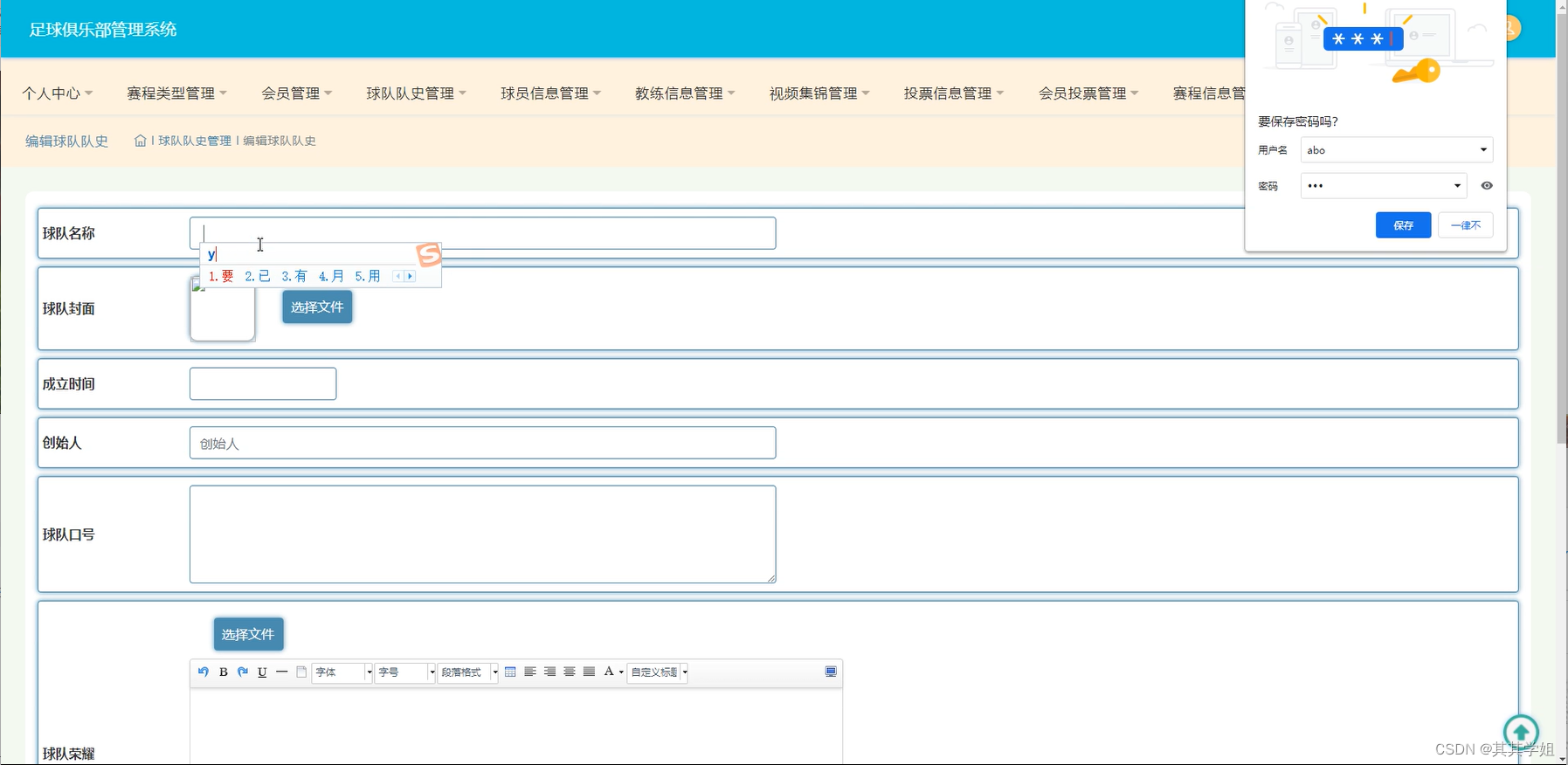This screenshot has height=765, width=1568.
Task: Select IME candidate 4.月
Action: coord(331,276)
